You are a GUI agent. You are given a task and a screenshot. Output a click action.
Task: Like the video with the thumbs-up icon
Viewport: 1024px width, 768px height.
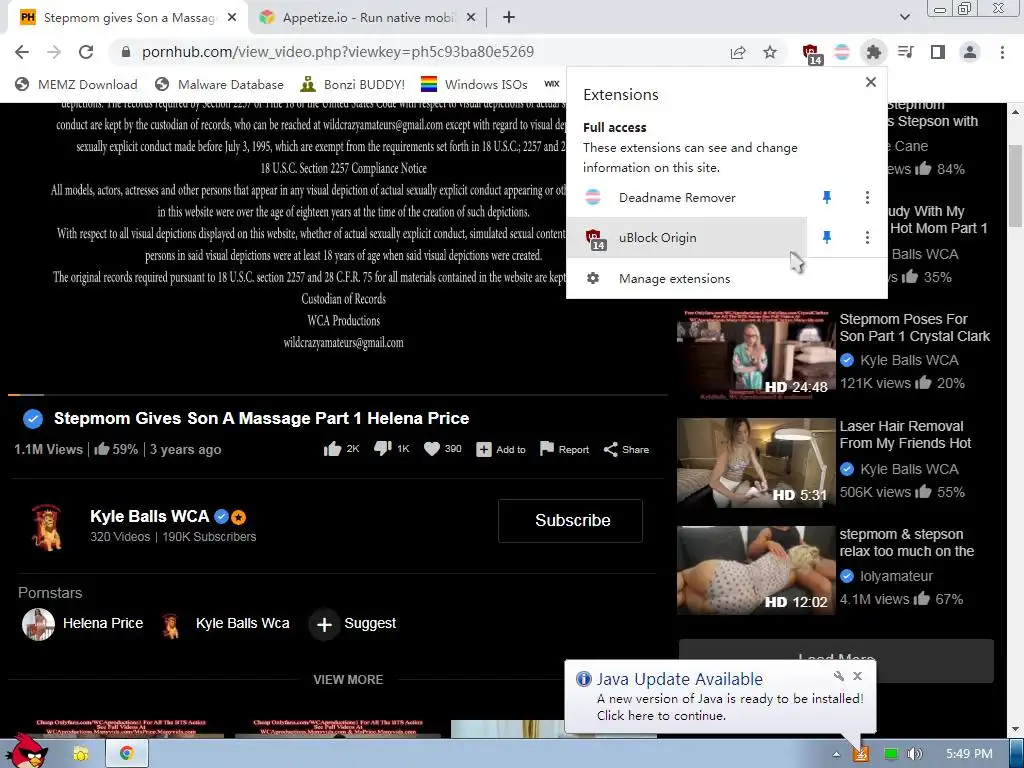(332, 449)
